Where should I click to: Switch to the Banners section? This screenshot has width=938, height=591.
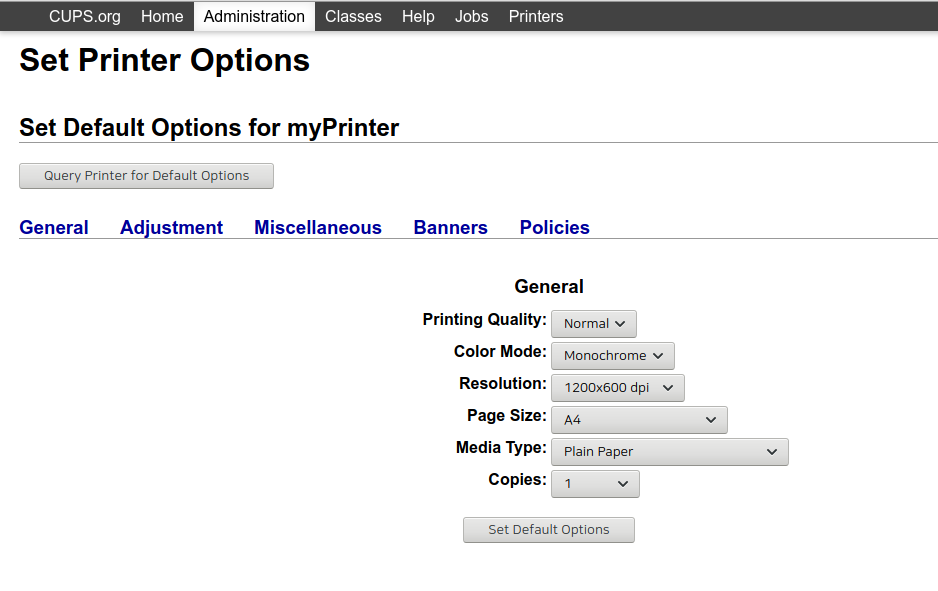click(x=450, y=228)
